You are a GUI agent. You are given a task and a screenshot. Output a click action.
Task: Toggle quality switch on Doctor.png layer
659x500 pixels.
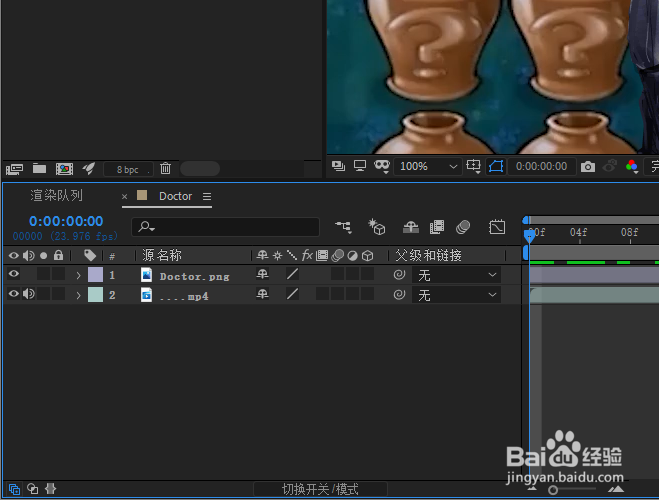point(292,274)
